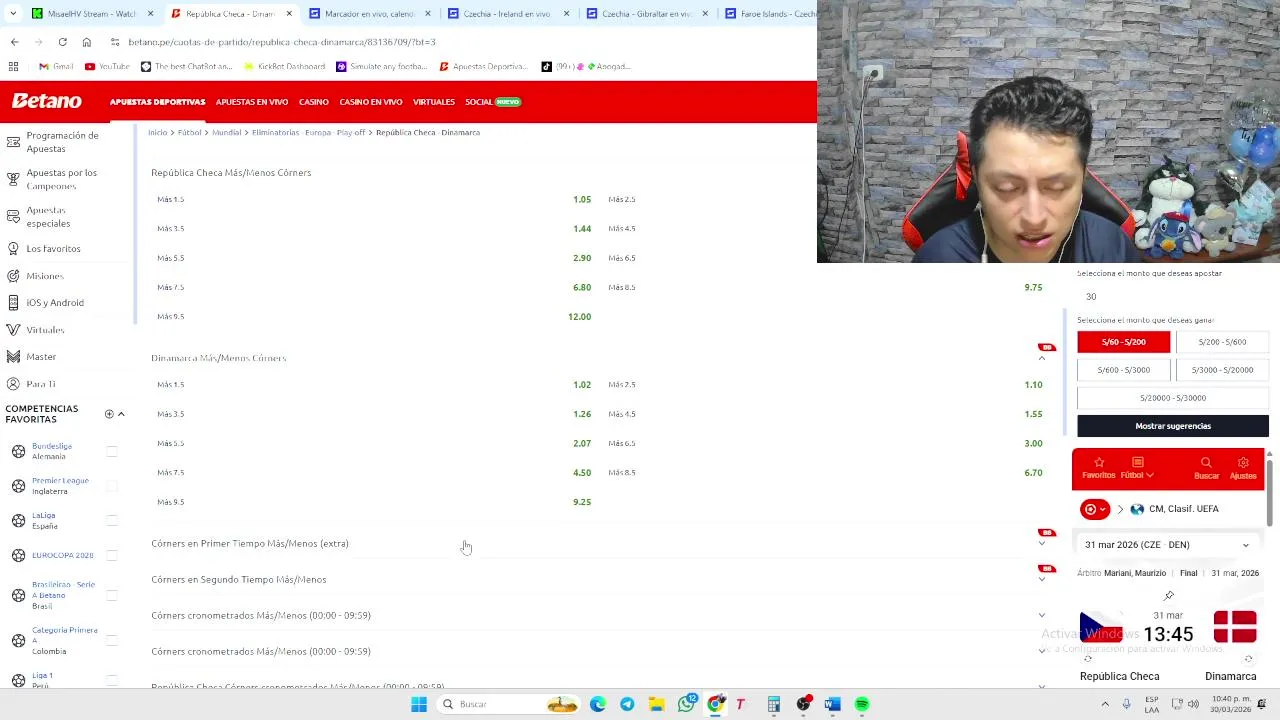Viewport: 1280px width, 720px height.
Task: Open Spotify from the taskbar
Action: coord(862,704)
